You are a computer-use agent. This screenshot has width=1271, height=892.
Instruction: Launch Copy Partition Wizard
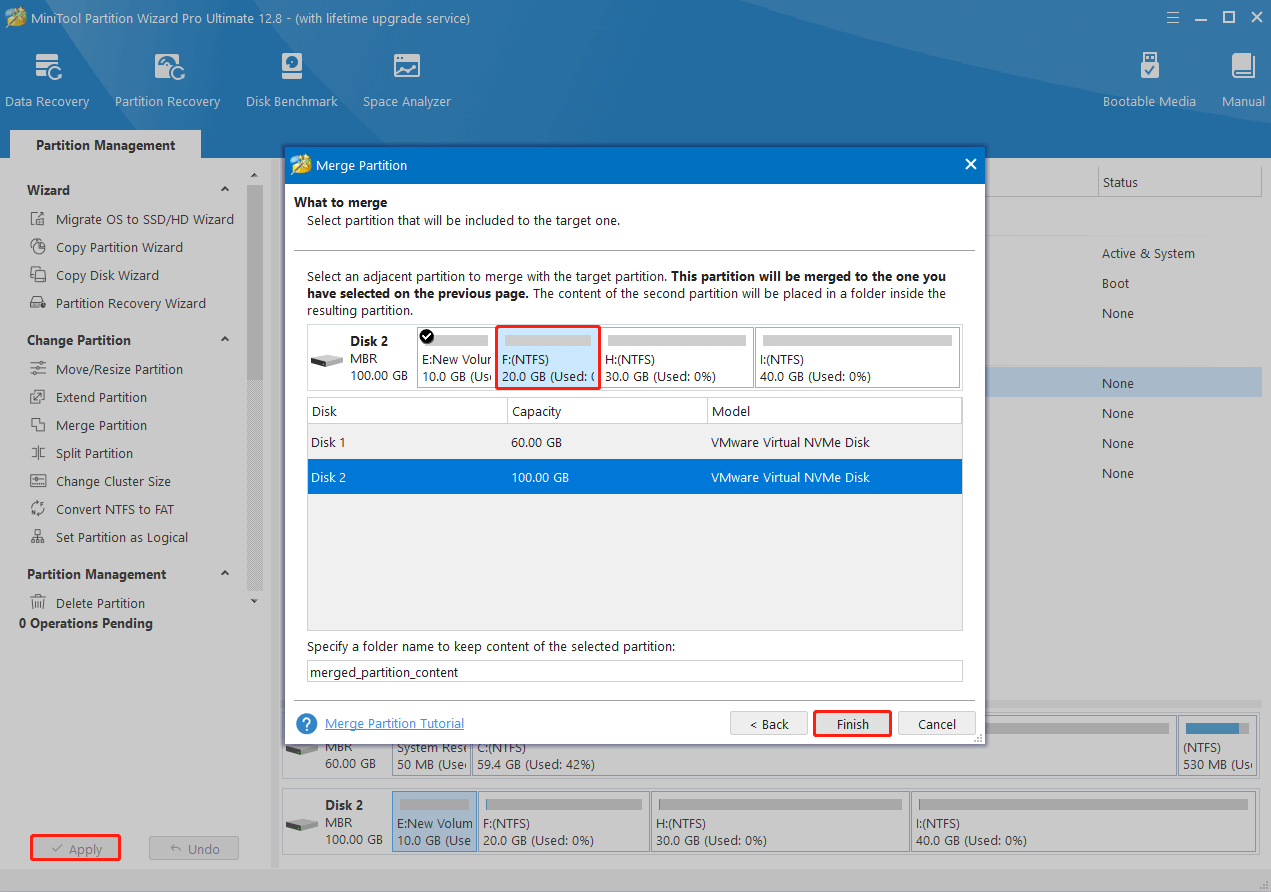(107, 247)
